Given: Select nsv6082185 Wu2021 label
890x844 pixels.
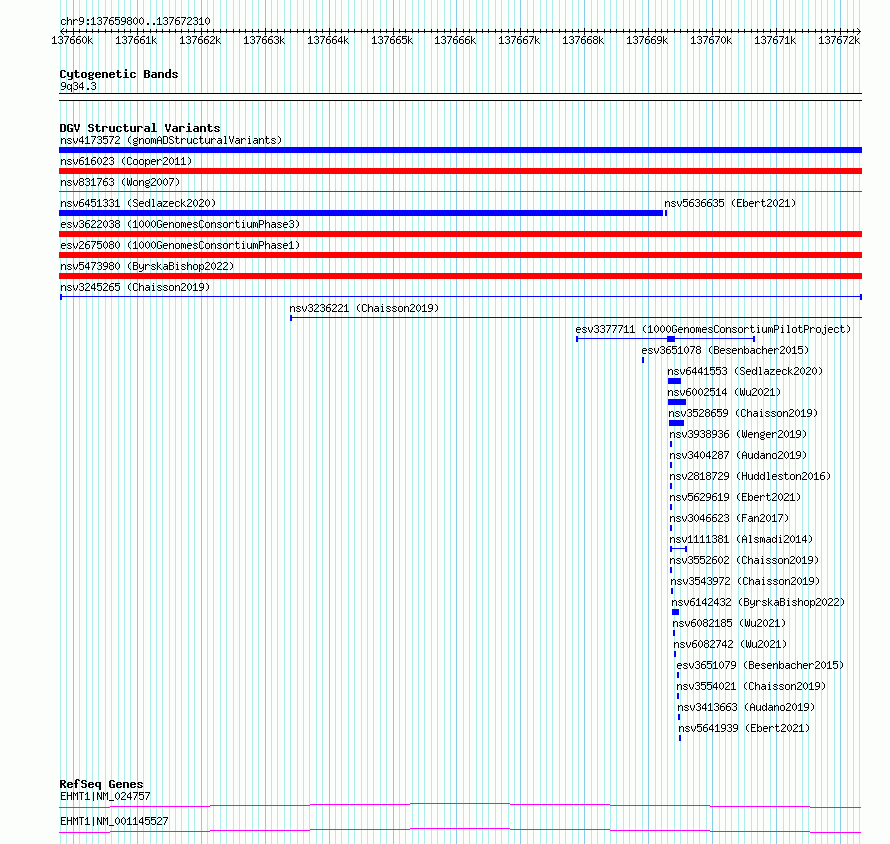Looking at the screenshot, I should [730, 623].
